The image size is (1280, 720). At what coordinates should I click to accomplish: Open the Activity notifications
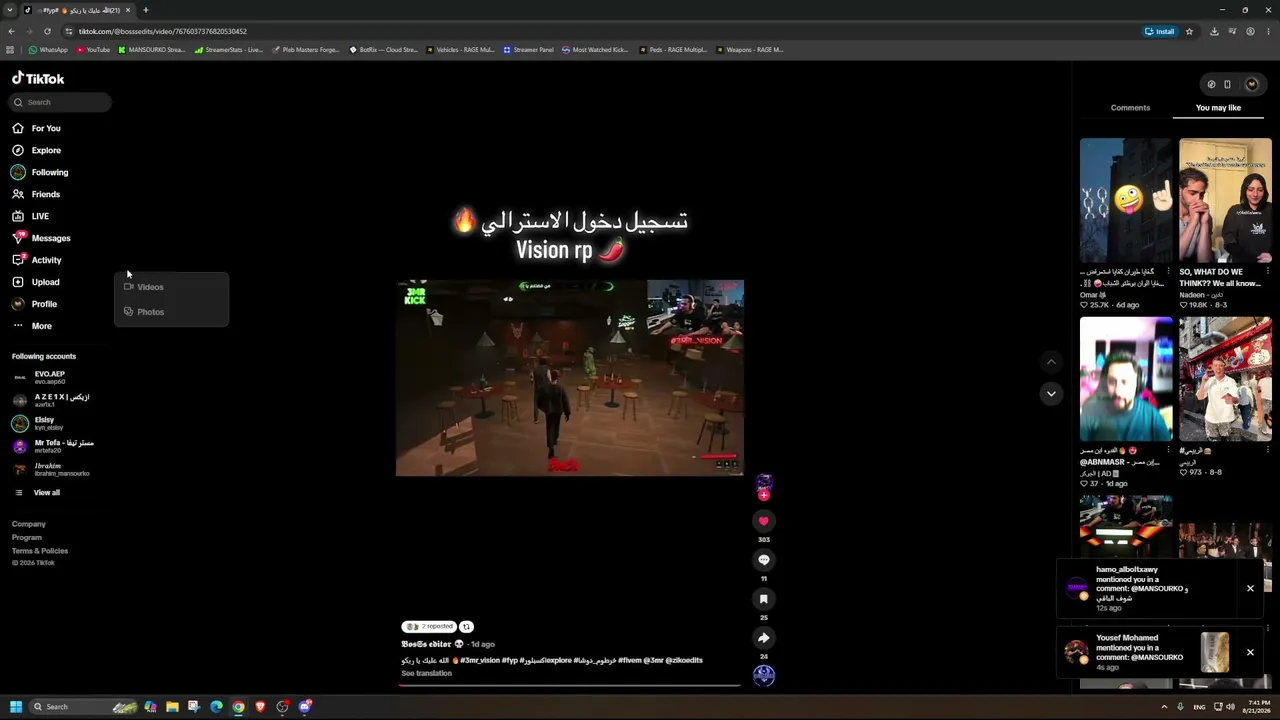click(x=37, y=260)
